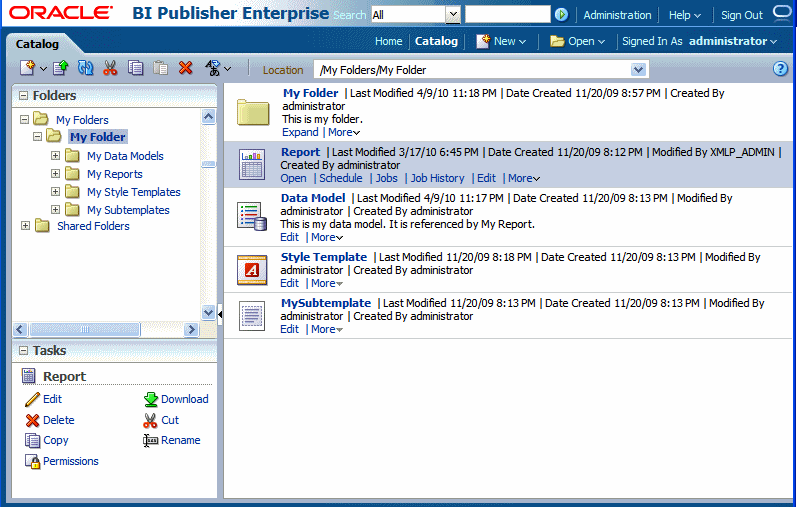Click the green search go button
Screen dimensions: 797x507
561,15
